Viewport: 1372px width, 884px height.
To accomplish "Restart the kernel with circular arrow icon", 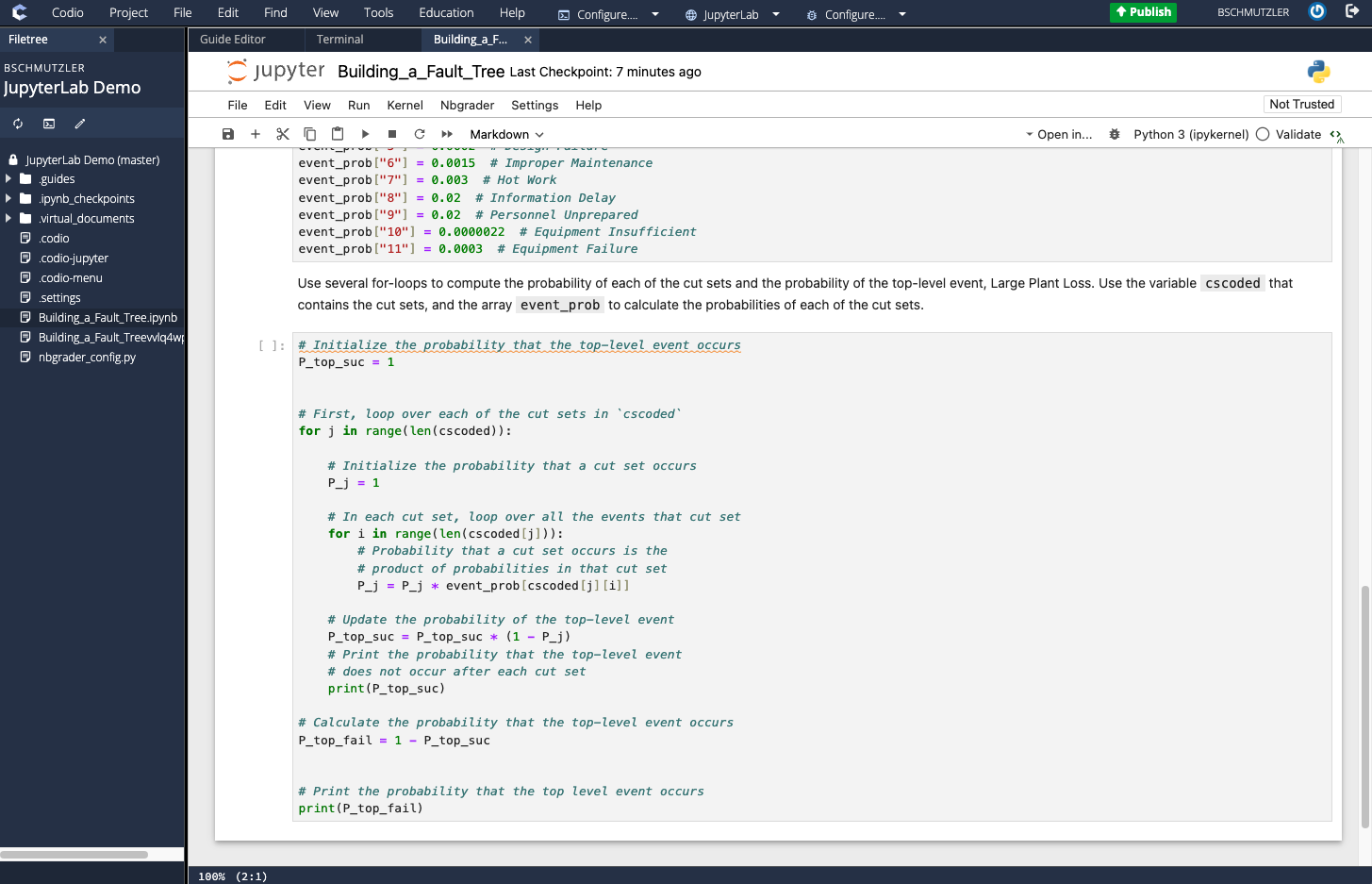I will (x=420, y=134).
